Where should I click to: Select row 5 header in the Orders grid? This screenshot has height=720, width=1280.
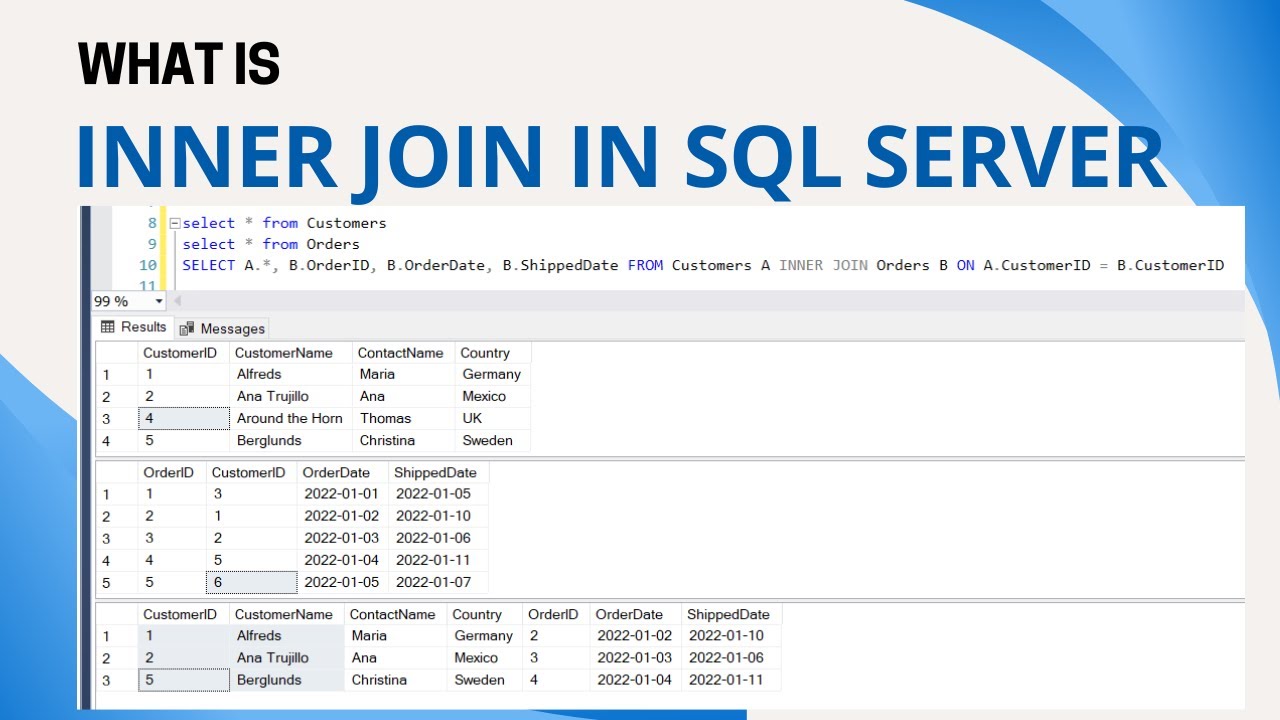point(116,581)
